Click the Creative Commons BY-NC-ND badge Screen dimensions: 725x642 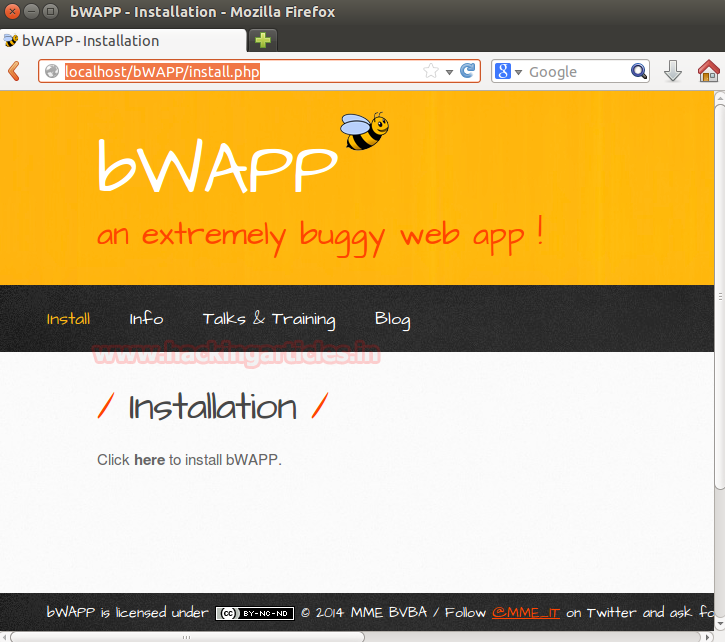[x=255, y=613]
